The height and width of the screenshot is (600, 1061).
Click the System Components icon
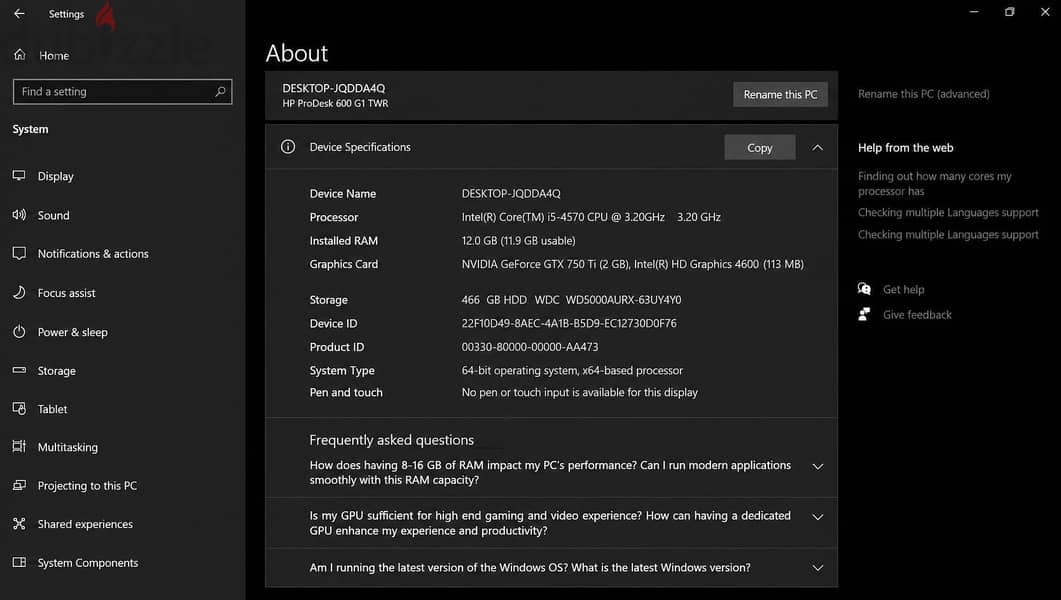(x=19, y=562)
